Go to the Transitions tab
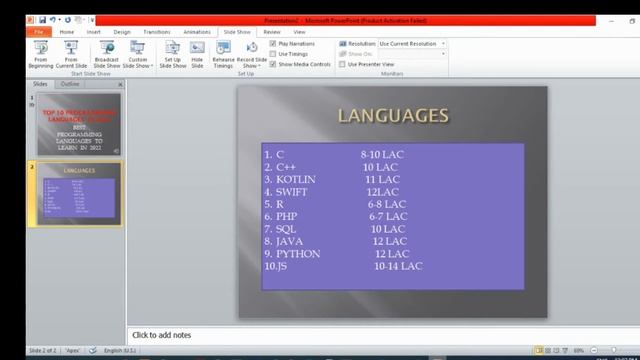 [x=157, y=32]
